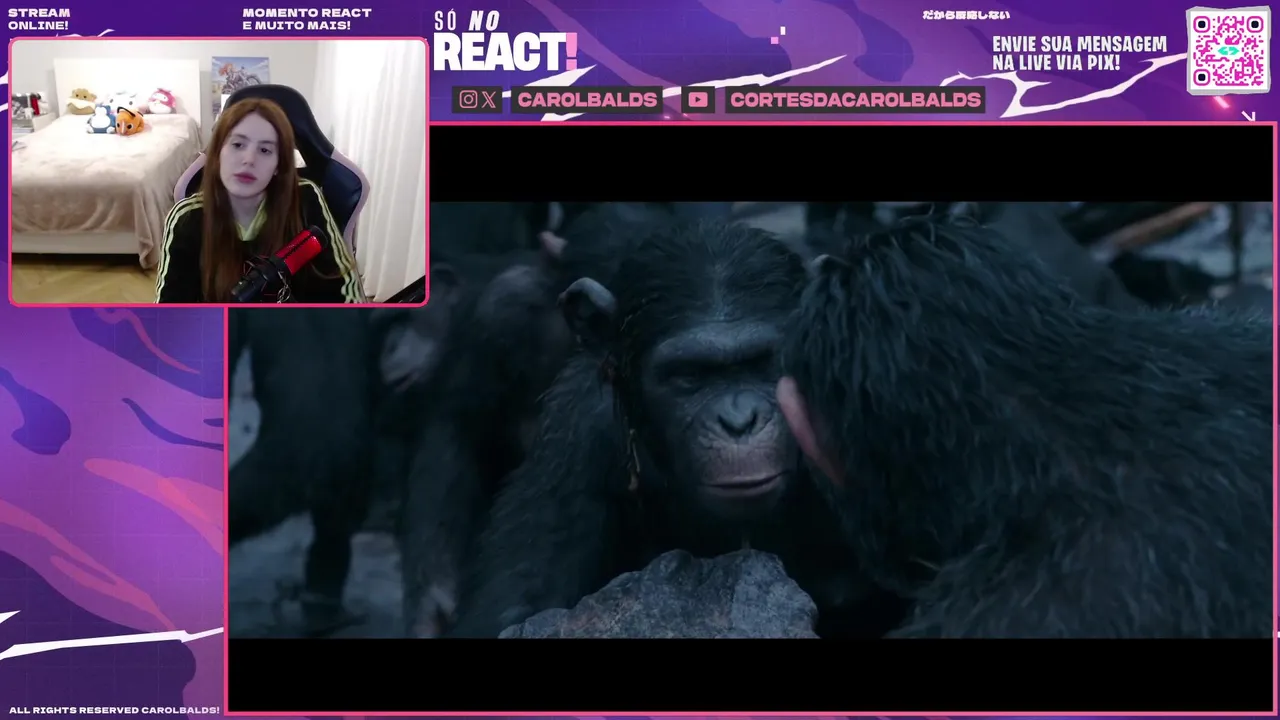Click the X logo next to Instagram

click(x=489, y=99)
